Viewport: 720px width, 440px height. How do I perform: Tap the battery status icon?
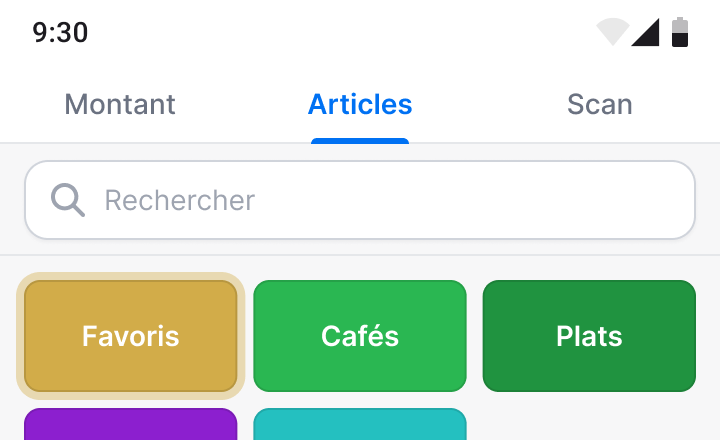coord(680,32)
